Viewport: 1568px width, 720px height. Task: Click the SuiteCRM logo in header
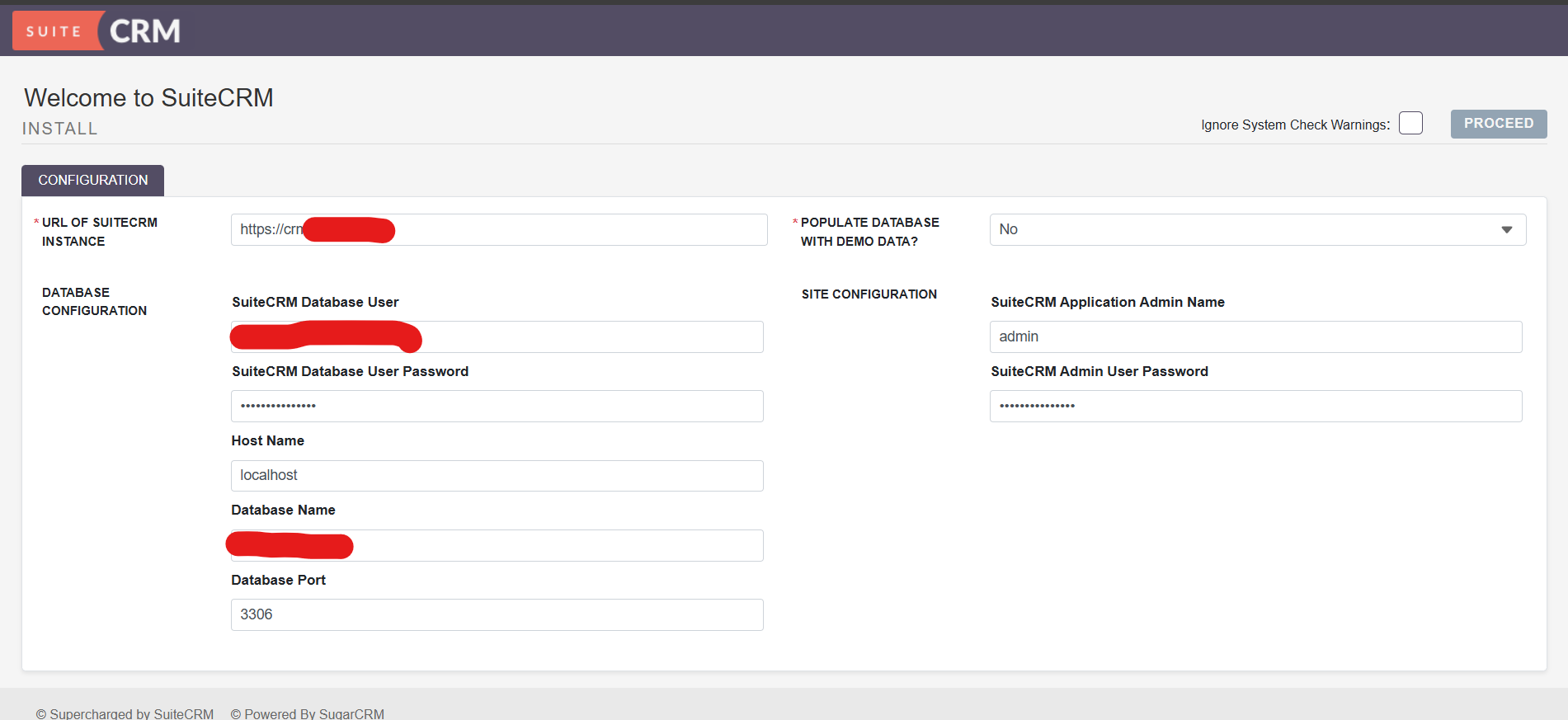coord(97,31)
